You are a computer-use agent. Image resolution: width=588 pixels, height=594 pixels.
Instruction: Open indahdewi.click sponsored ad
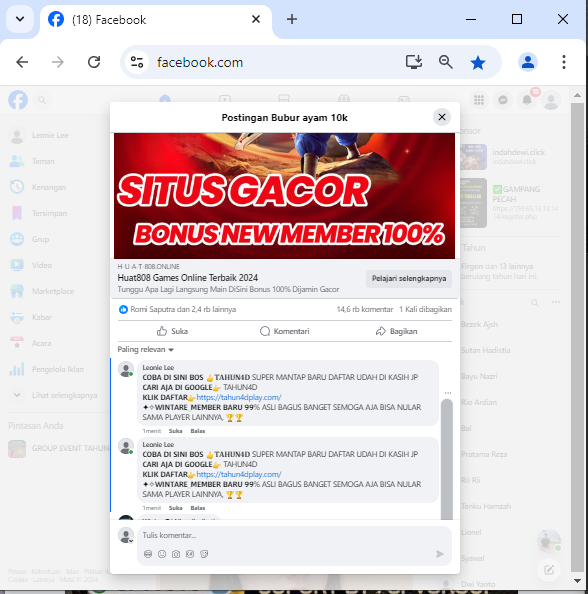click(511, 156)
